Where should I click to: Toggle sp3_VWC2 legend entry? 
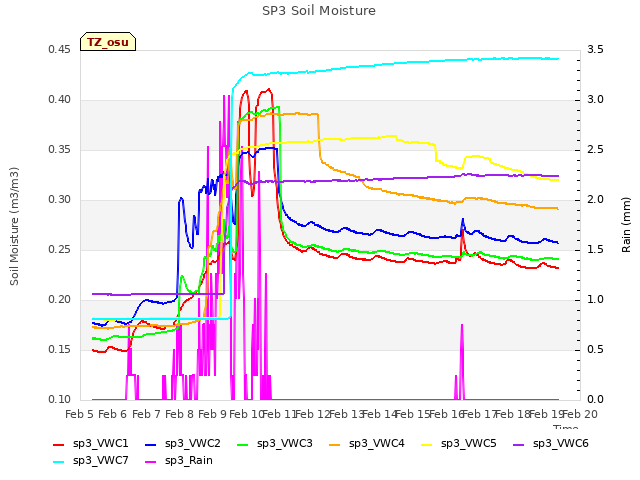coord(182,443)
